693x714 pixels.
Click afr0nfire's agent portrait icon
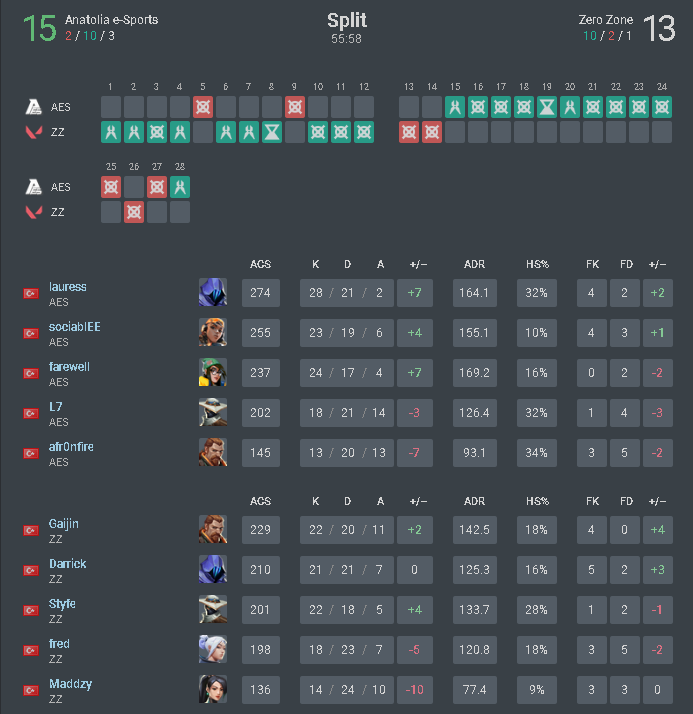click(212, 452)
